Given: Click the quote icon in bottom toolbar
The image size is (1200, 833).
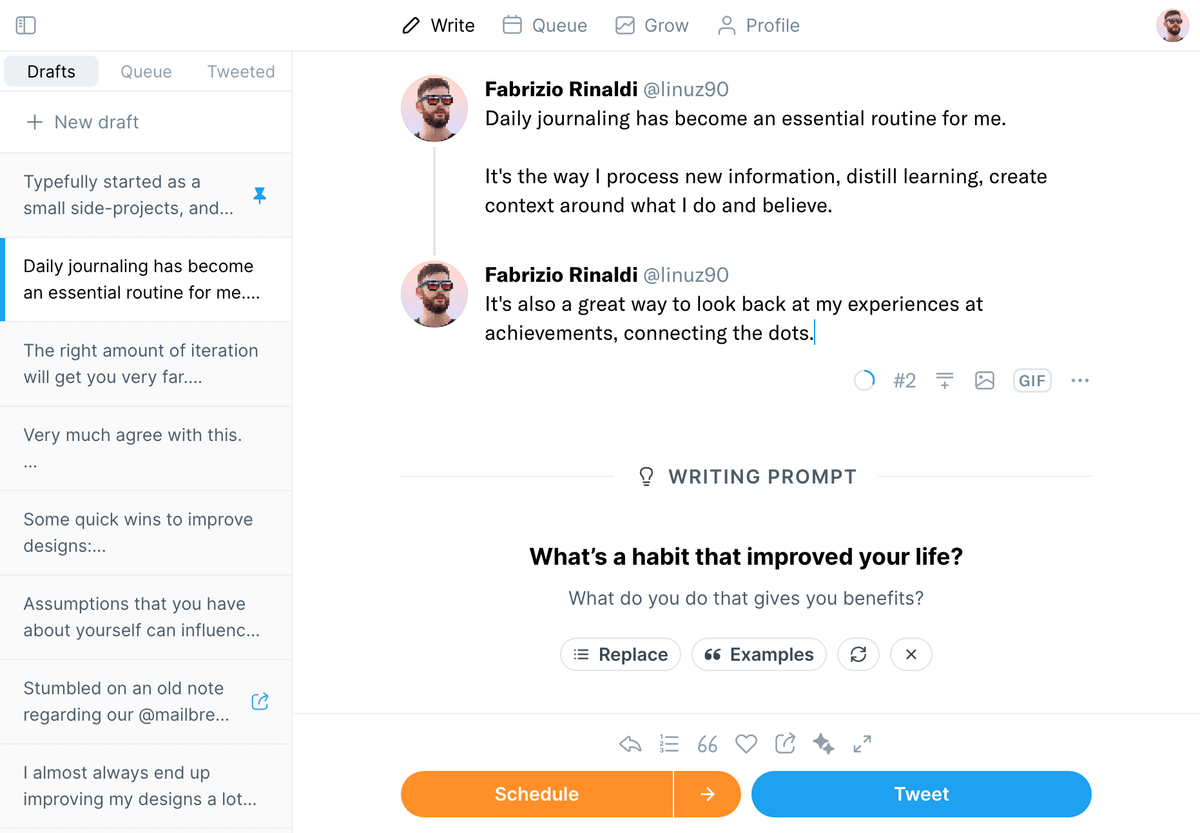Looking at the screenshot, I should click(x=708, y=744).
